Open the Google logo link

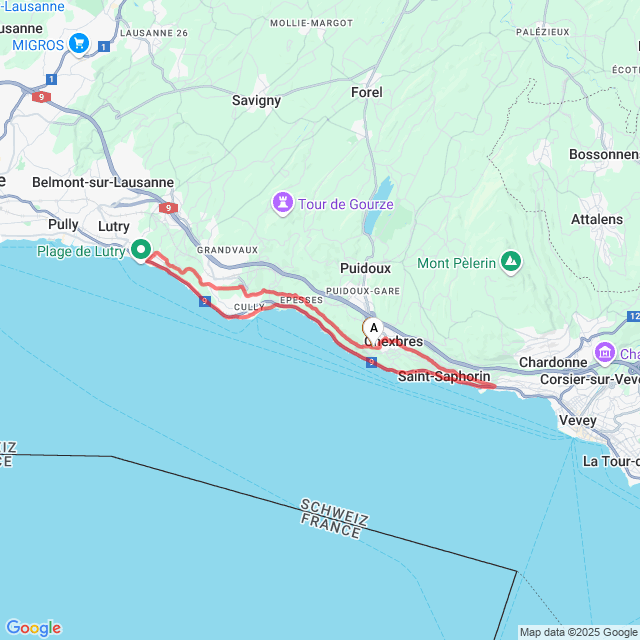point(34,628)
